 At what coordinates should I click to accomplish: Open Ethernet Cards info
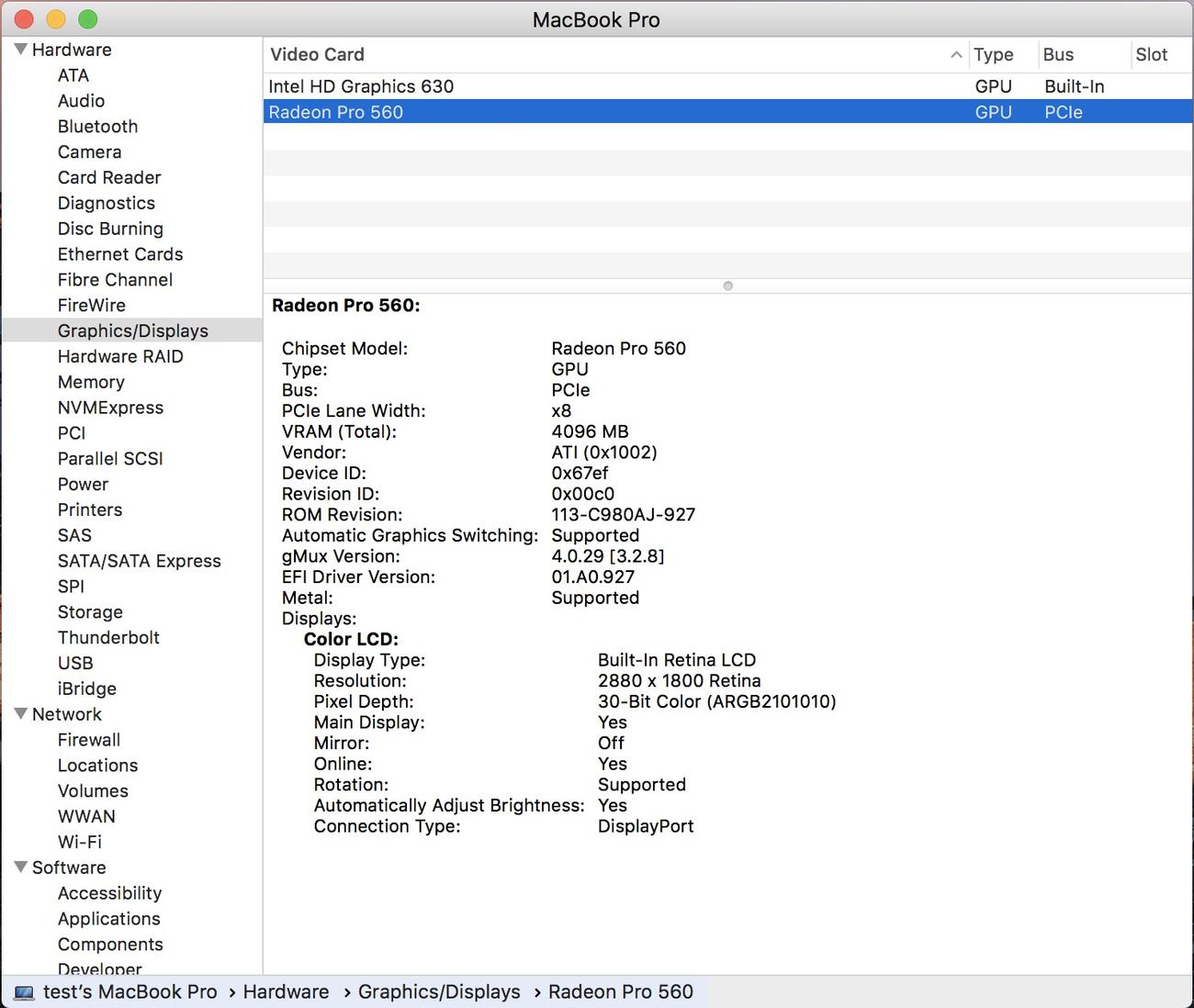tap(120, 254)
